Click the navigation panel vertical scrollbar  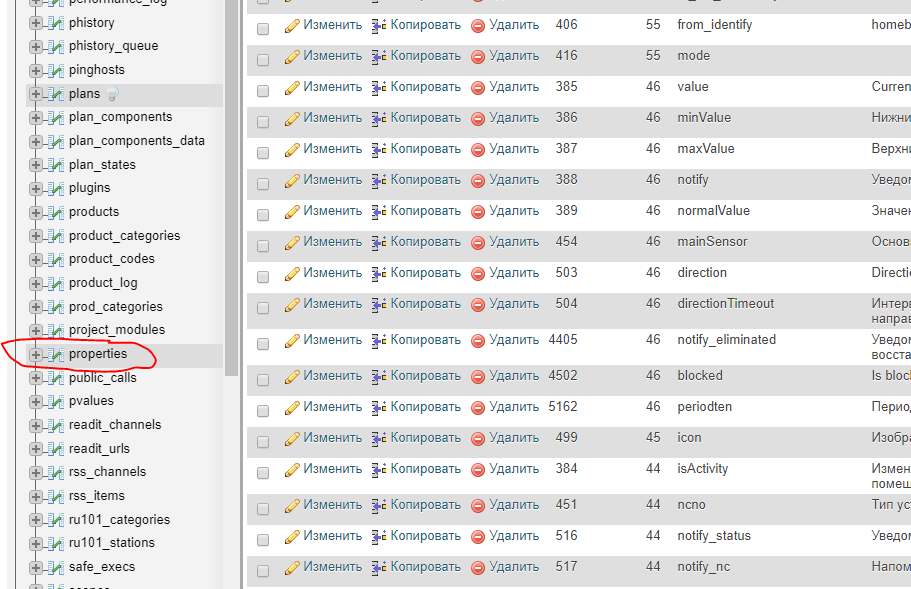[232, 186]
